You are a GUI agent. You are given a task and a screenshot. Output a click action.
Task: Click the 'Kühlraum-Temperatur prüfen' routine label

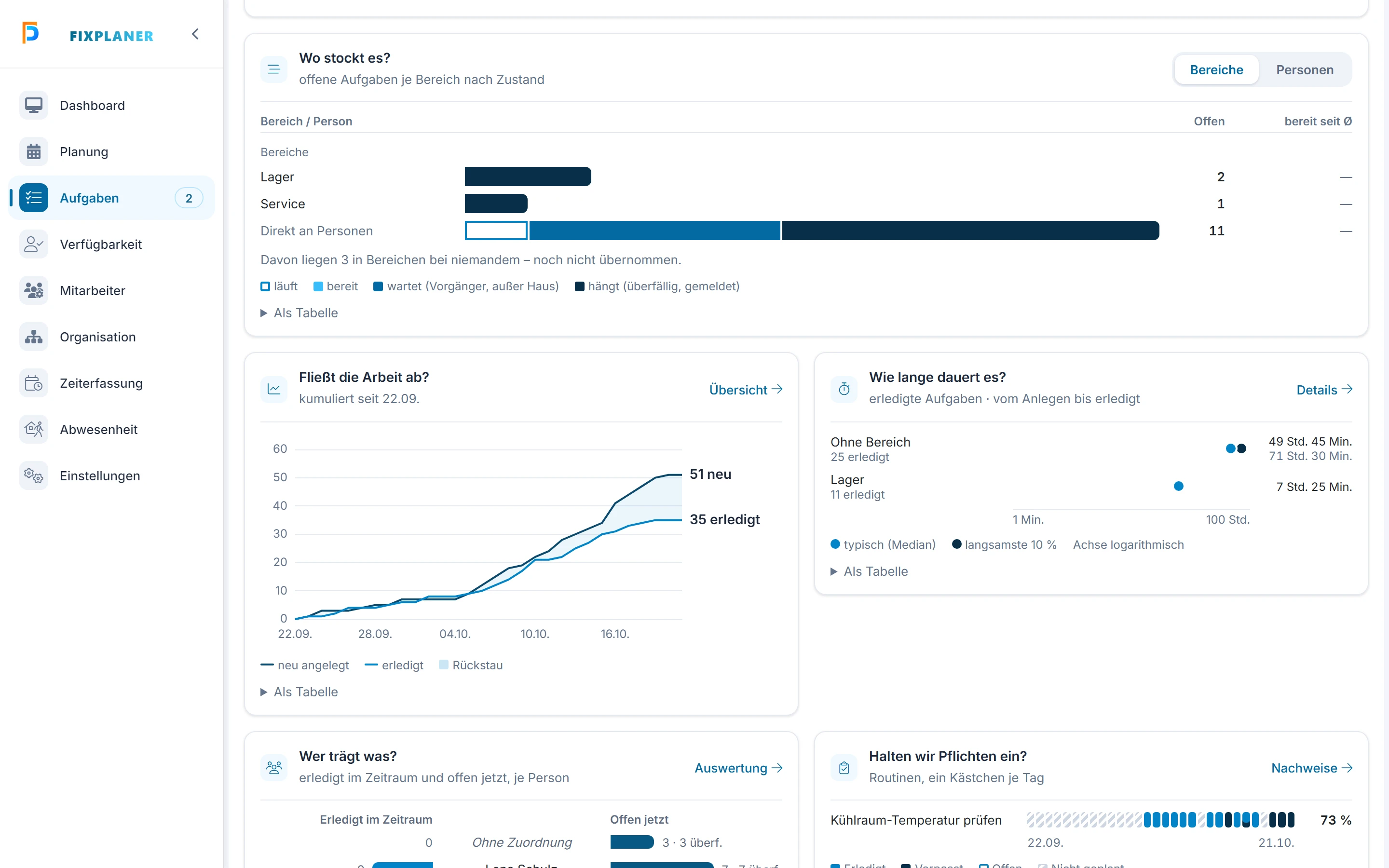point(915,820)
